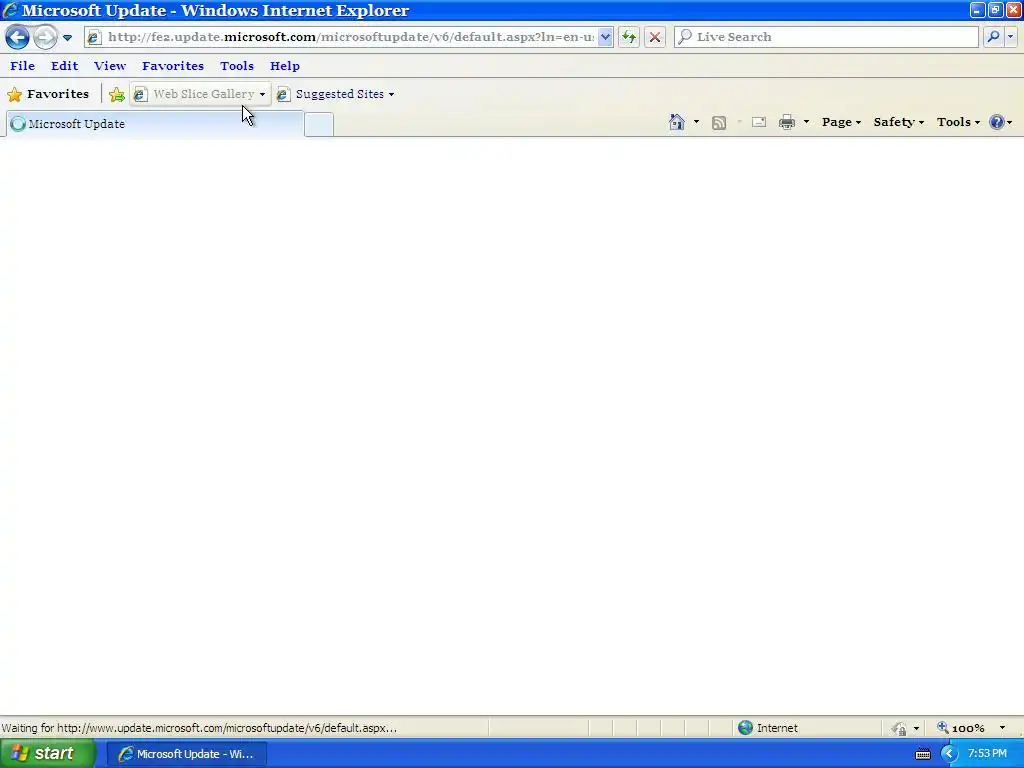1024x768 pixels.
Task: Click Add to Favorites Bar star icon
Action: click(x=117, y=95)
